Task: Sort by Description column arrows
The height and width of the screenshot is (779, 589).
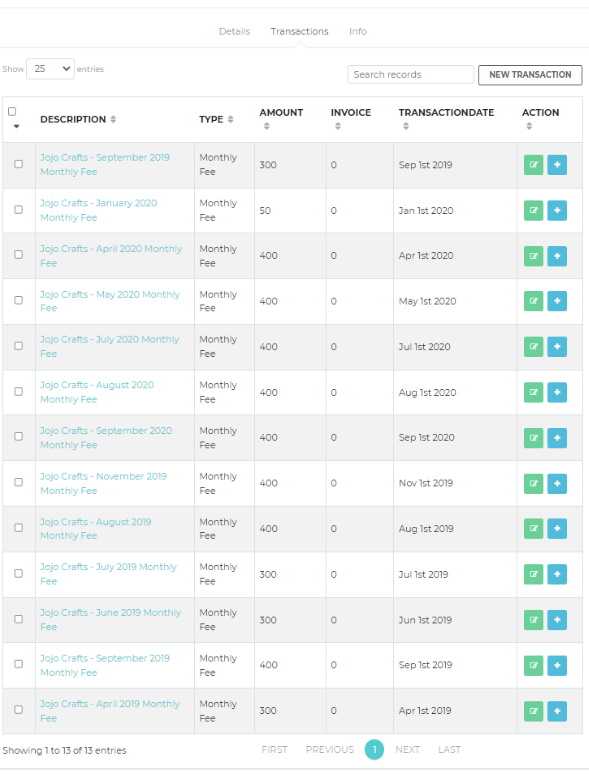Action: (113, 119)
